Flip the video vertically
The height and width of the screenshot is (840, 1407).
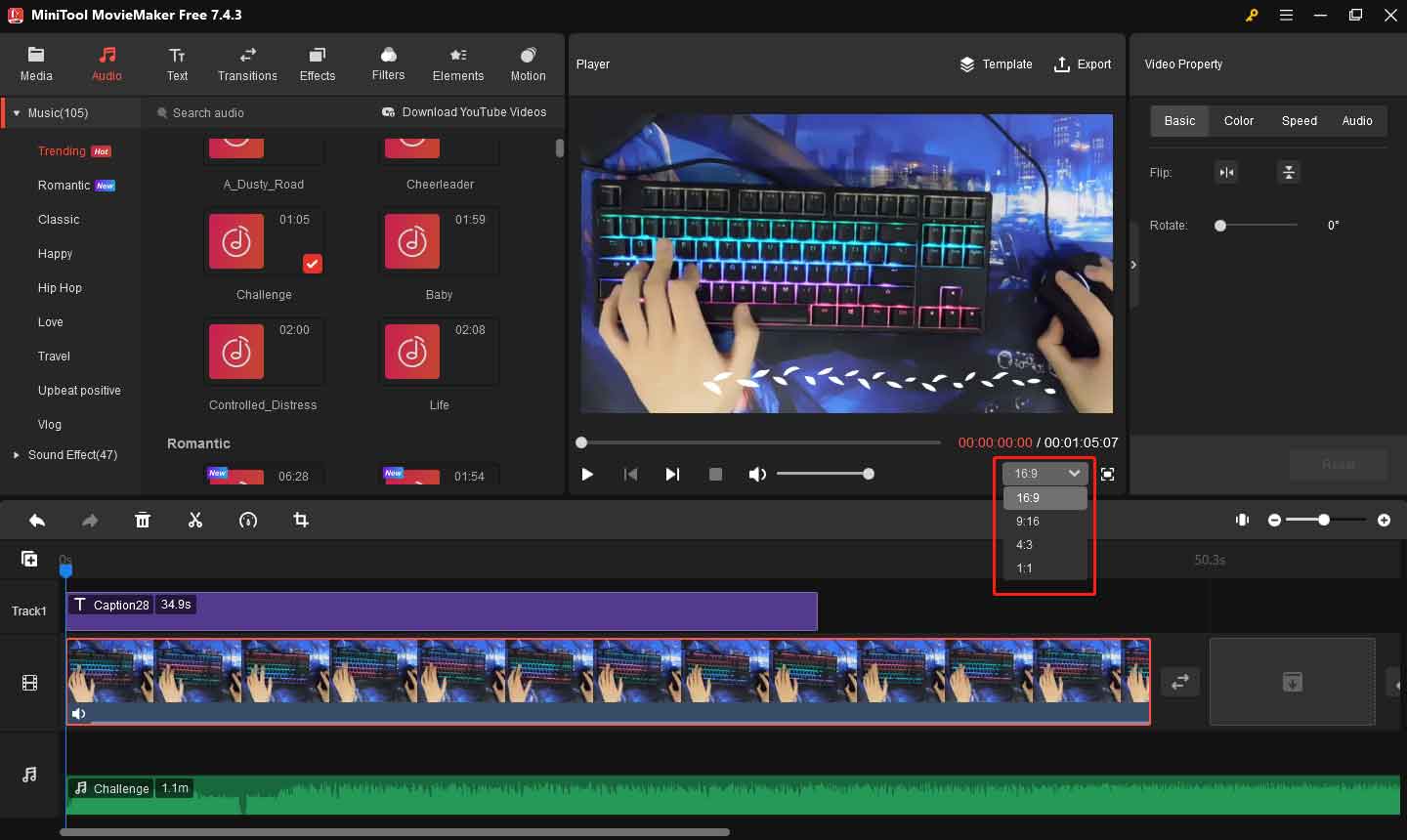[1289, 173]
